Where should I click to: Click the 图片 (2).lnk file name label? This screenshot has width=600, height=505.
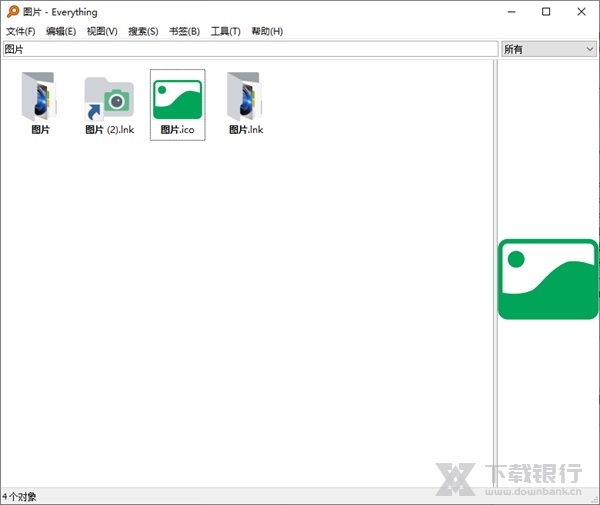(109, 130)
